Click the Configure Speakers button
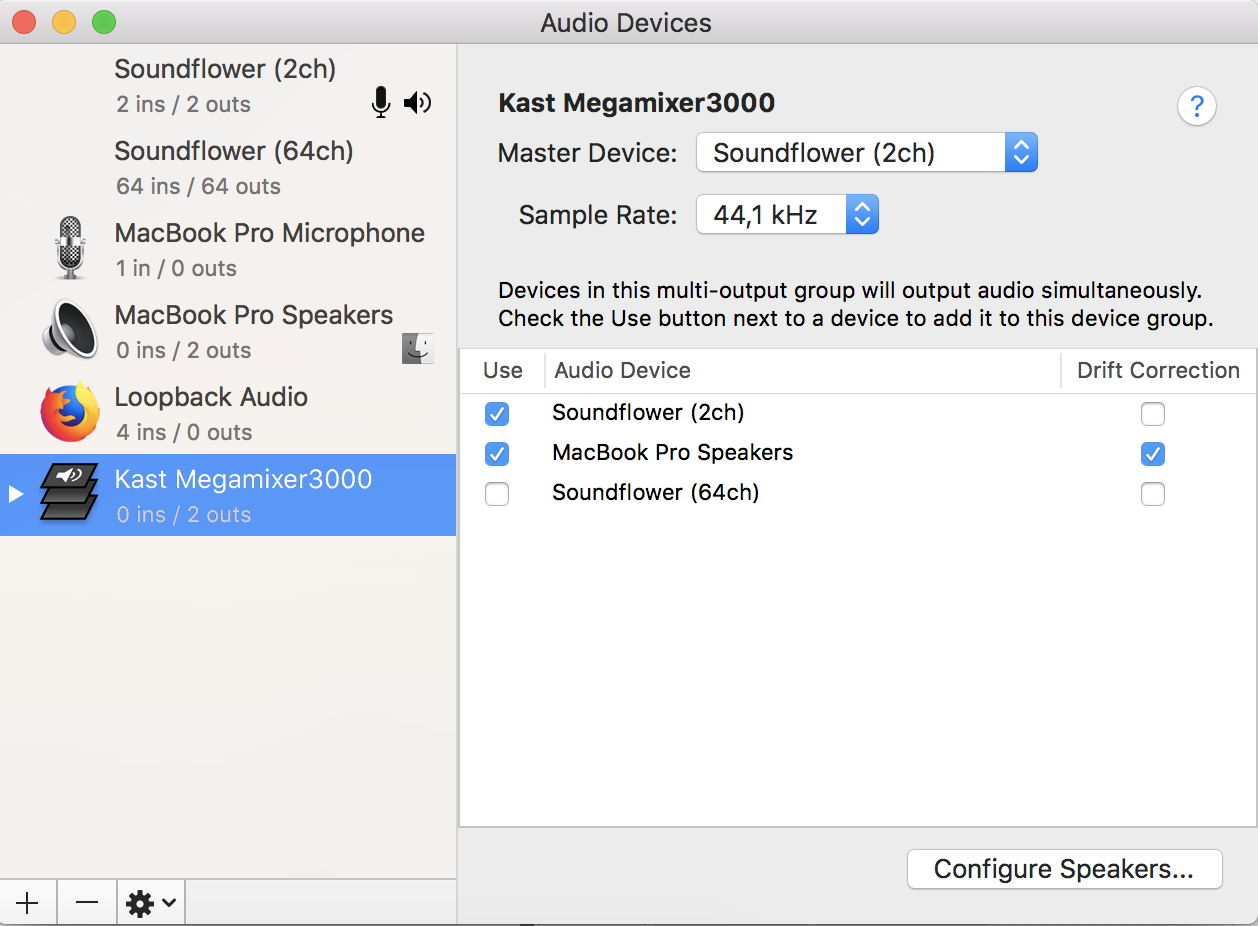1258x926 pixels. (x=1064, y=869)
